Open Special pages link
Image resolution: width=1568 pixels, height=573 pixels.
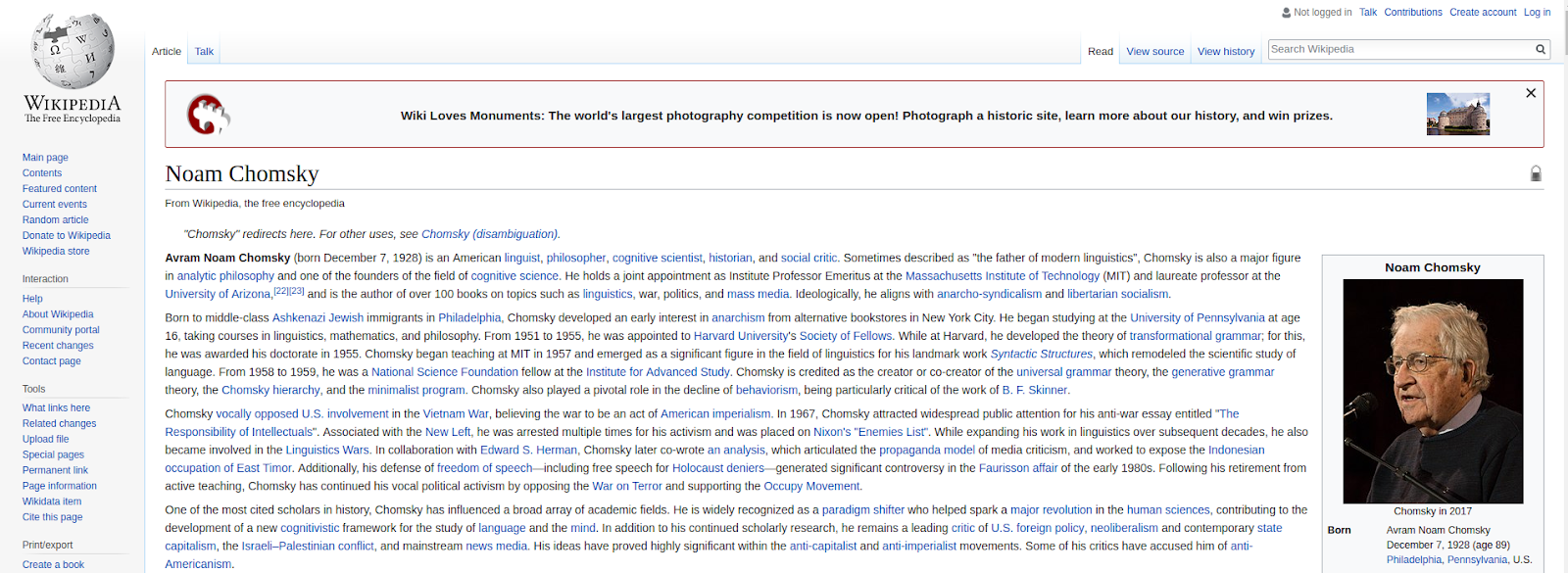pos(53,455)
